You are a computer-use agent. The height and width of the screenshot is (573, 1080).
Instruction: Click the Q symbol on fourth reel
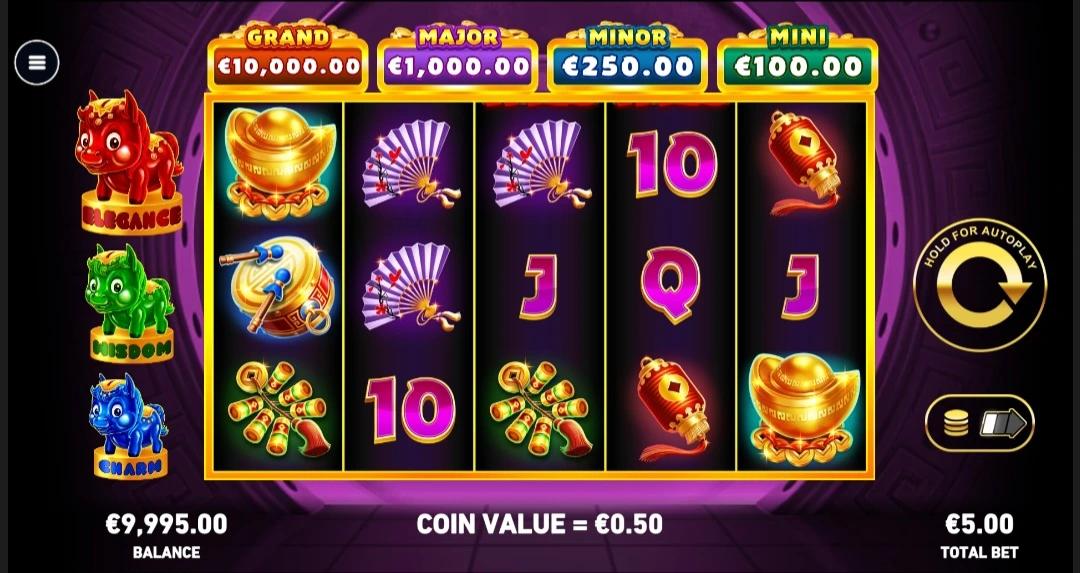(670, 284)
